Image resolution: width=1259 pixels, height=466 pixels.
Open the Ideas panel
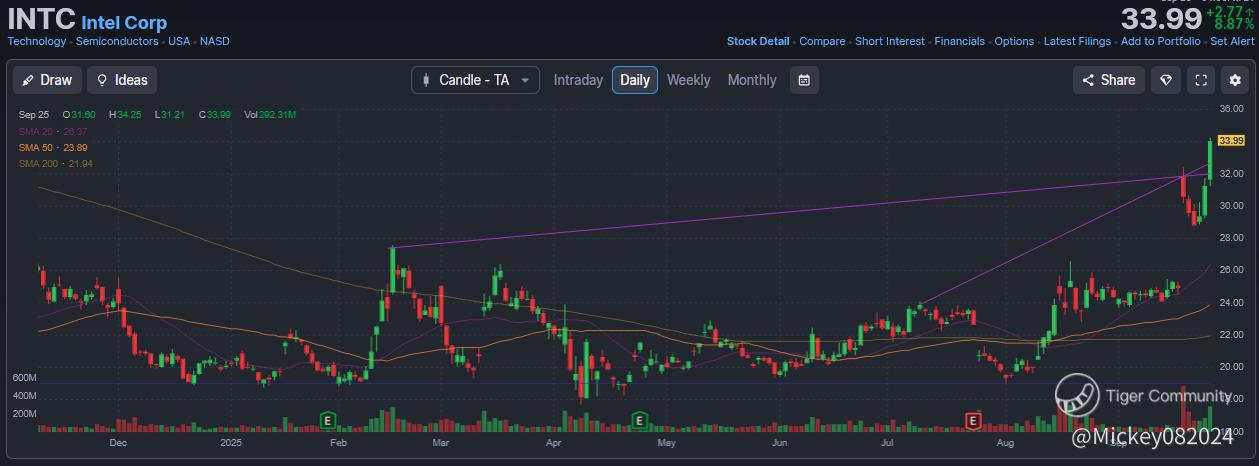pyautogui.click(x=122, y=80)
